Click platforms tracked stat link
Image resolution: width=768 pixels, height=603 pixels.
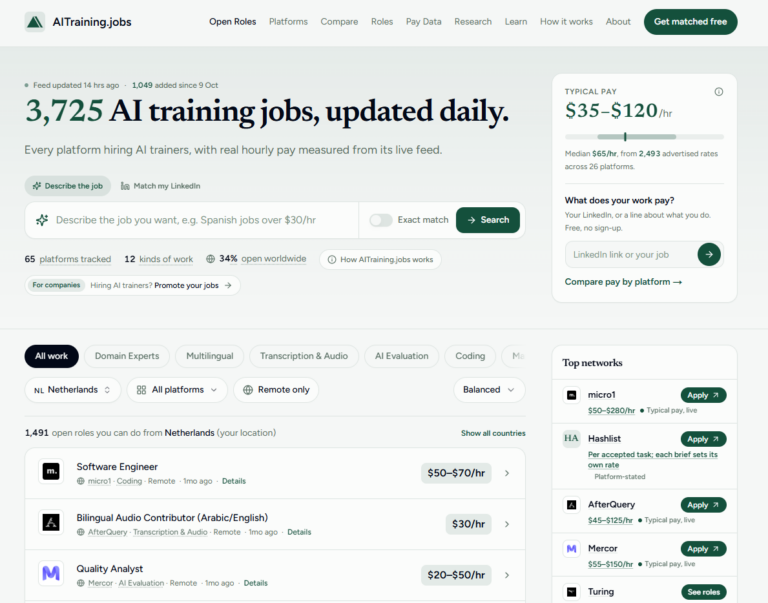[x=75, y=259]
